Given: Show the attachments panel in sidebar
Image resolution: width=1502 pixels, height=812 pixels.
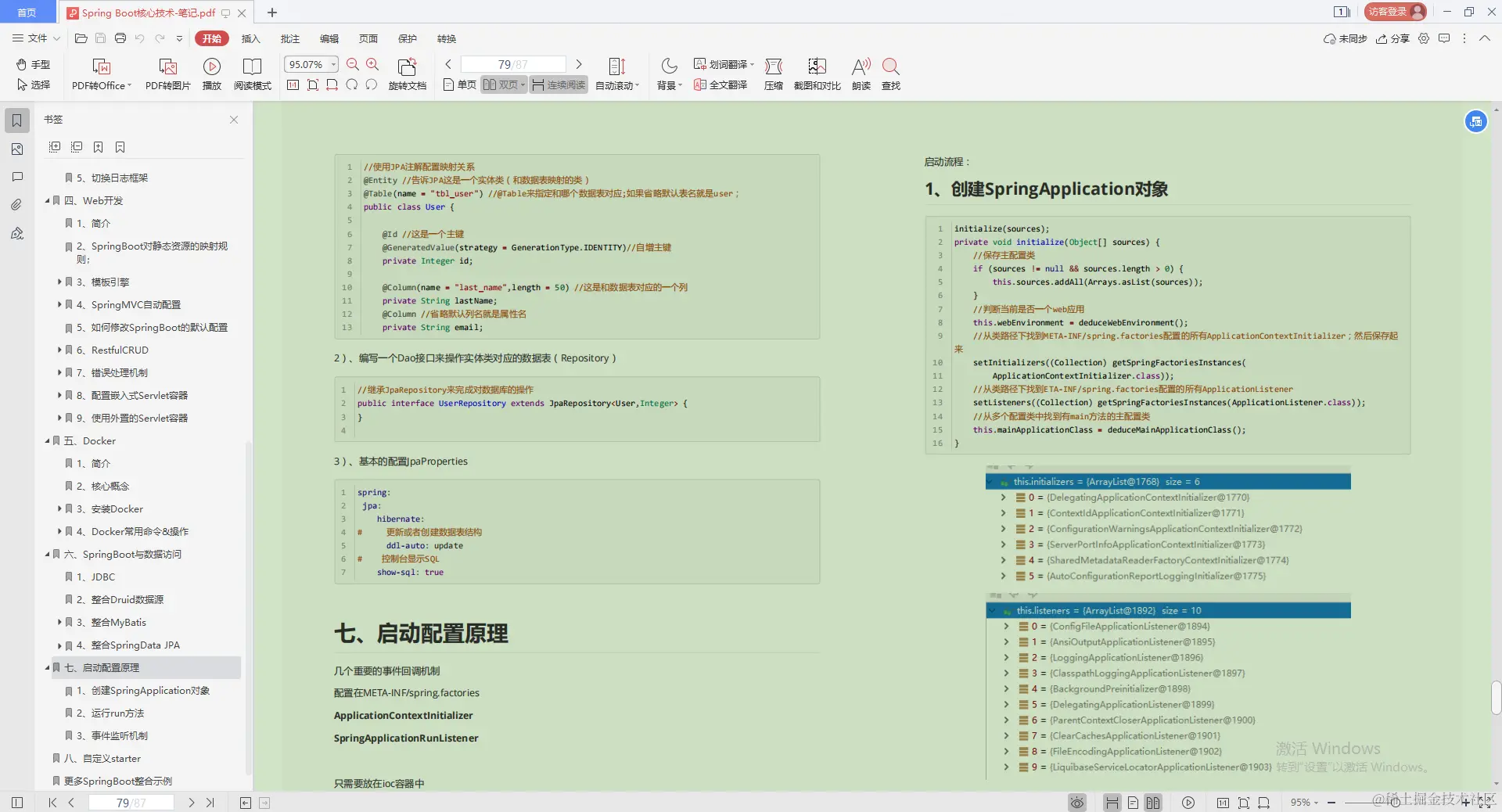Looking at the screenshot, I should click(x=17, y=205).
